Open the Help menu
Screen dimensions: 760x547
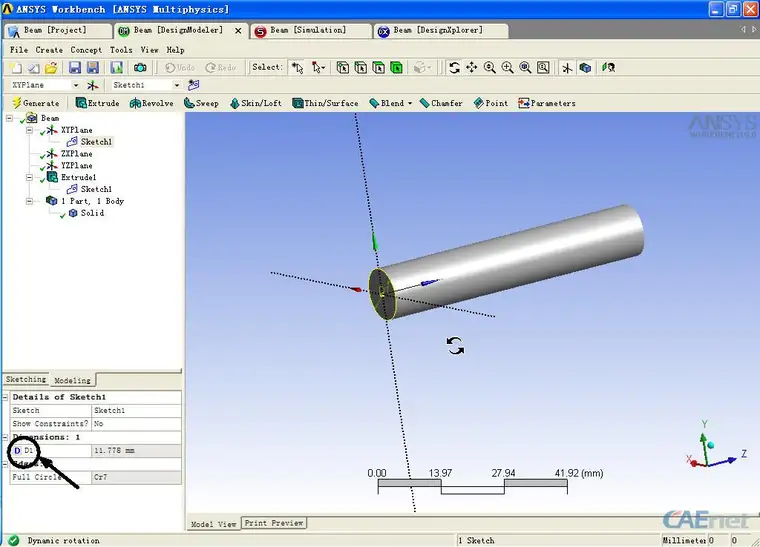175,50
